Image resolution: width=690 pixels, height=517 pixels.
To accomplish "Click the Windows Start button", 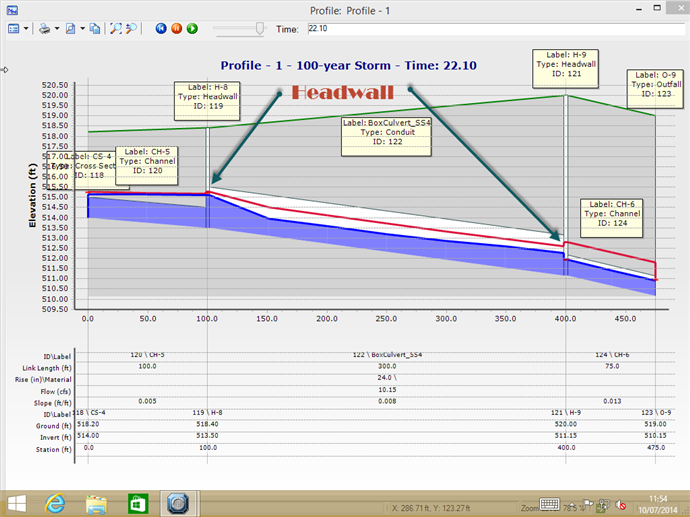I will (x=17, y=501).
